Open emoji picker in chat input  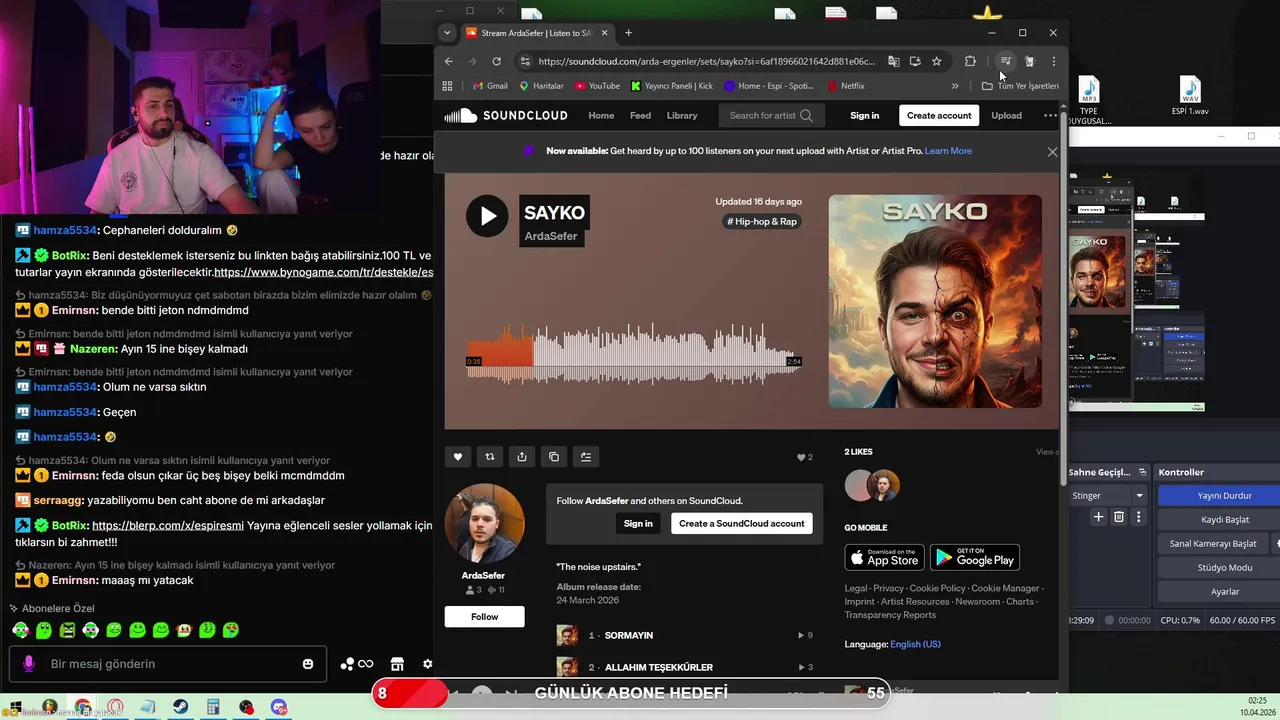(x=308, y=664)
